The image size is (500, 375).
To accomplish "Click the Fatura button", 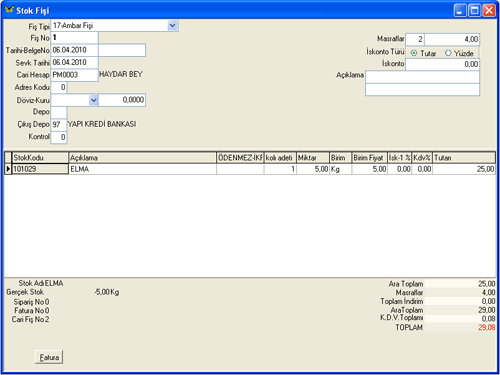I will point(49,357).
